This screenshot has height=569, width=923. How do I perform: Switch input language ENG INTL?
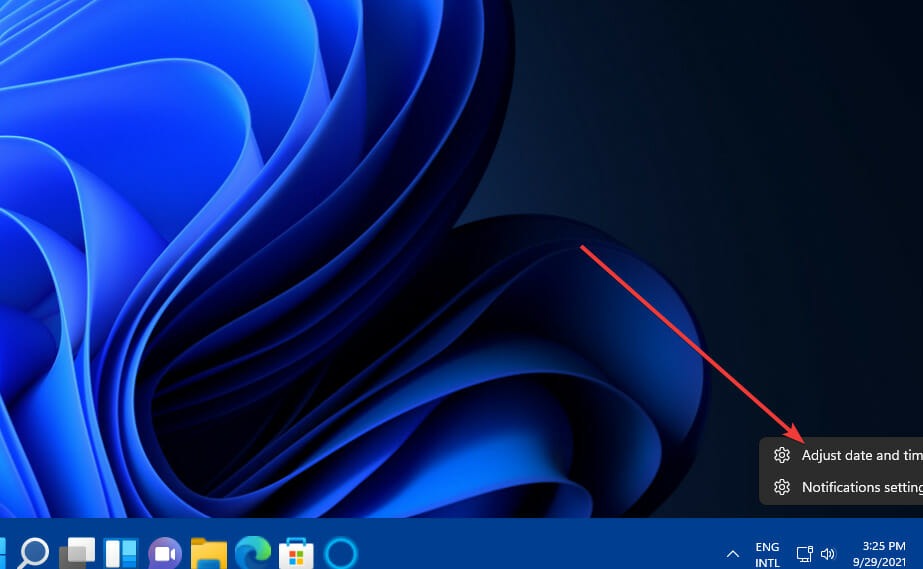tap(768, 554)
